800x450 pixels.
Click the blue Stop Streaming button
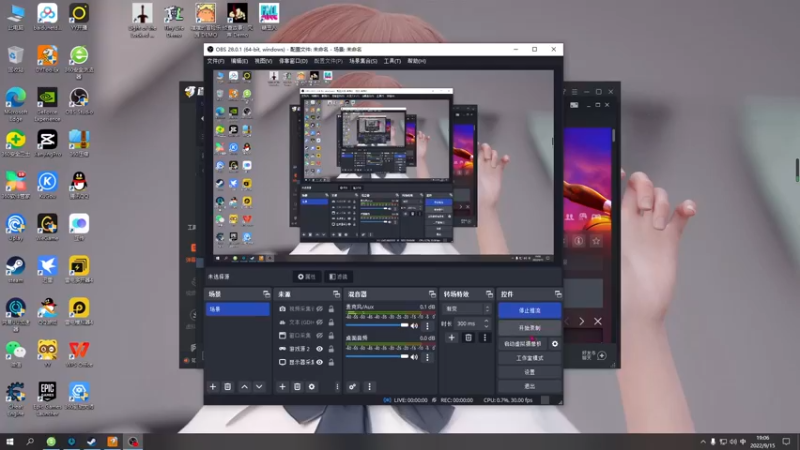[x=530, y=310]
